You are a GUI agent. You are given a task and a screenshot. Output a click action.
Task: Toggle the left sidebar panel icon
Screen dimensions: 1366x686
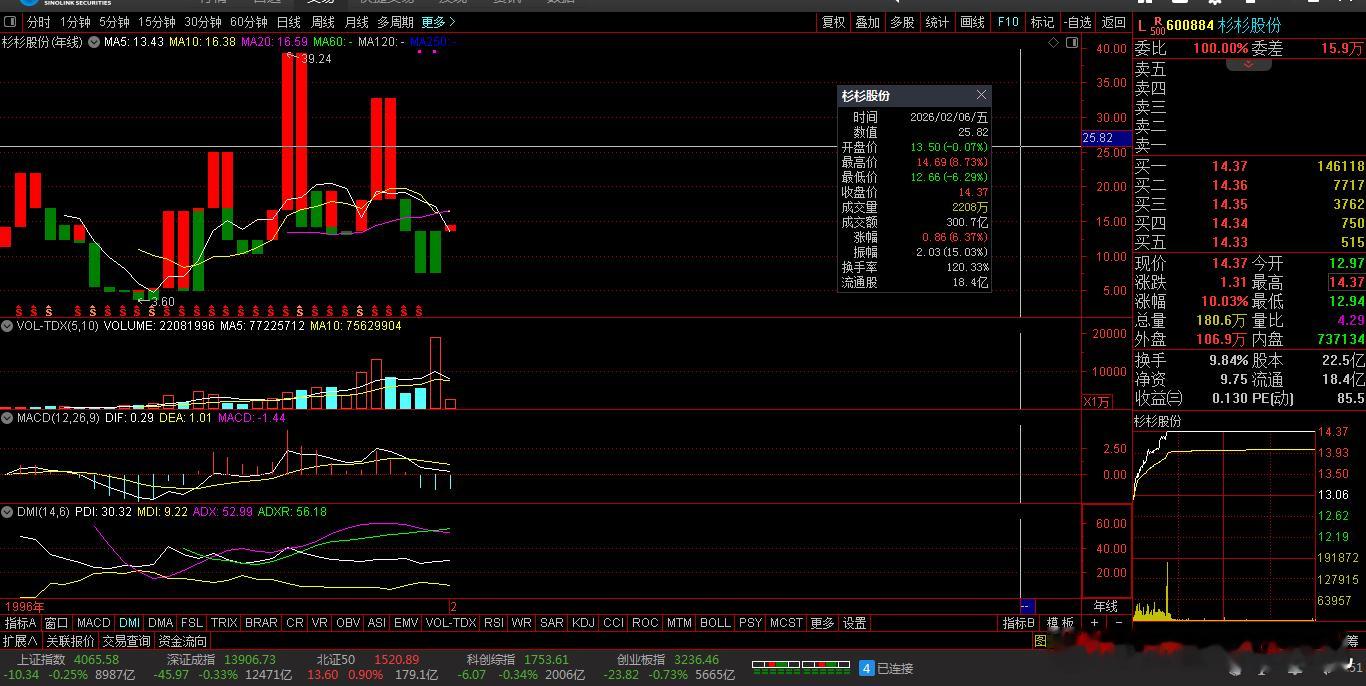[x=11, y=22]
